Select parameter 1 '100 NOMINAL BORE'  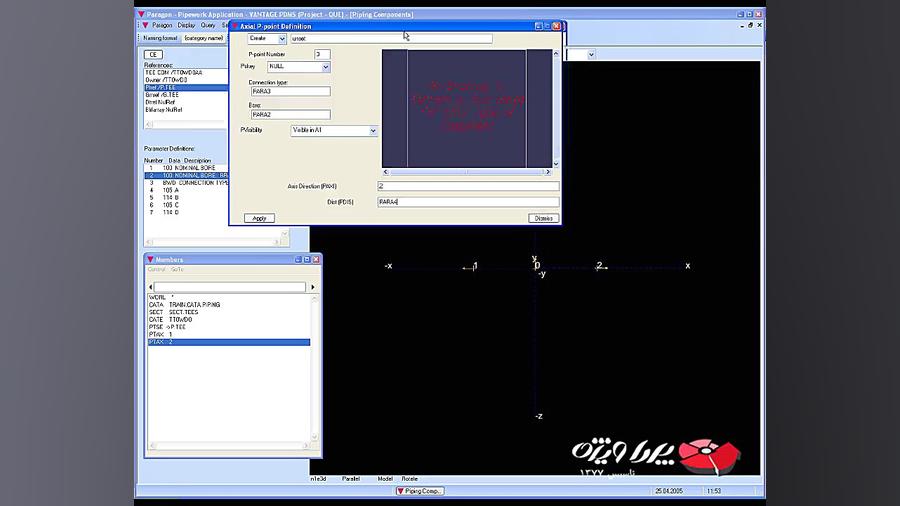click(x=186, y=168)
